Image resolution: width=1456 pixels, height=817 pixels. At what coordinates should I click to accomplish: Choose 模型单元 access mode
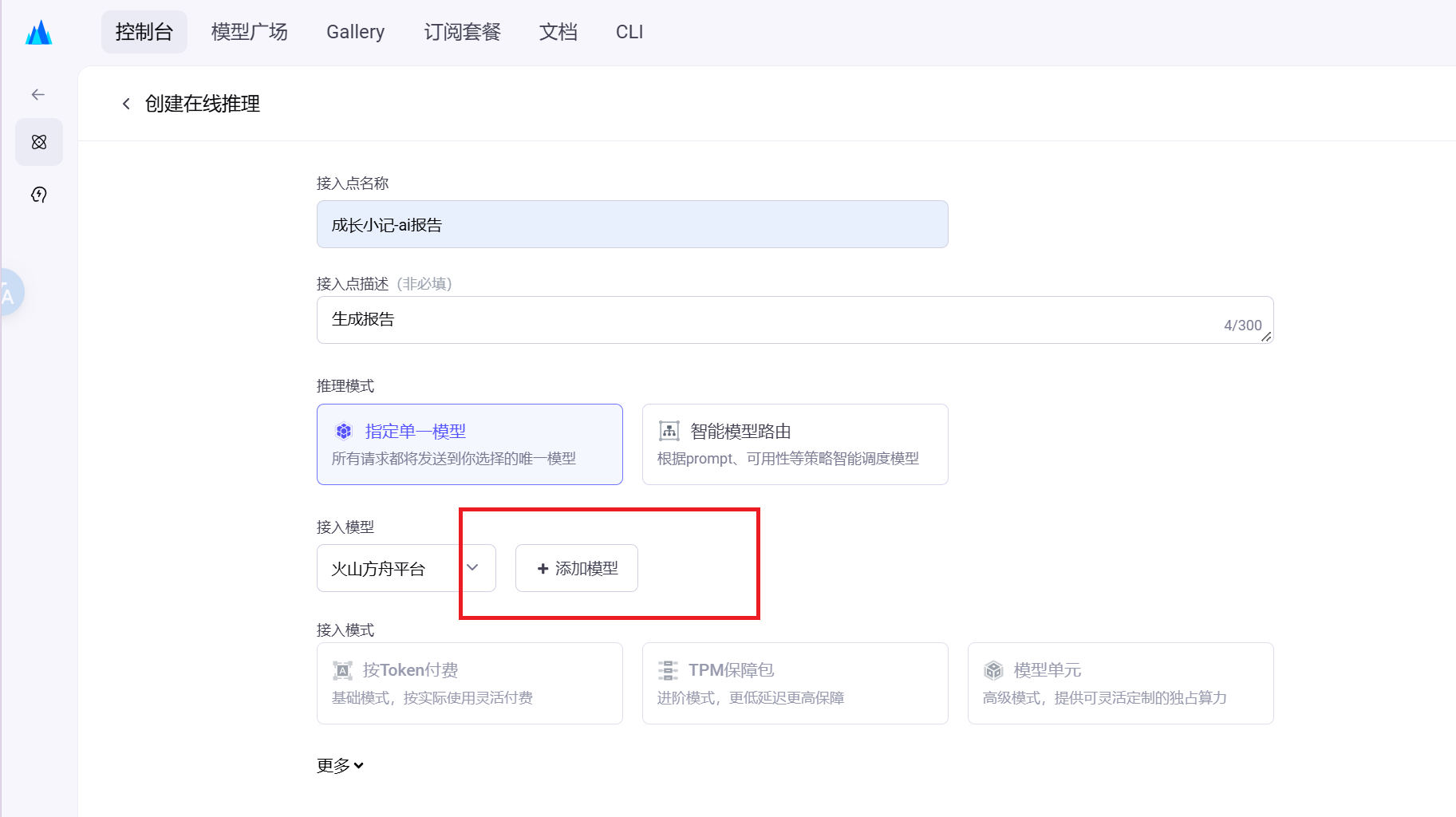(x=1121, y=684)
